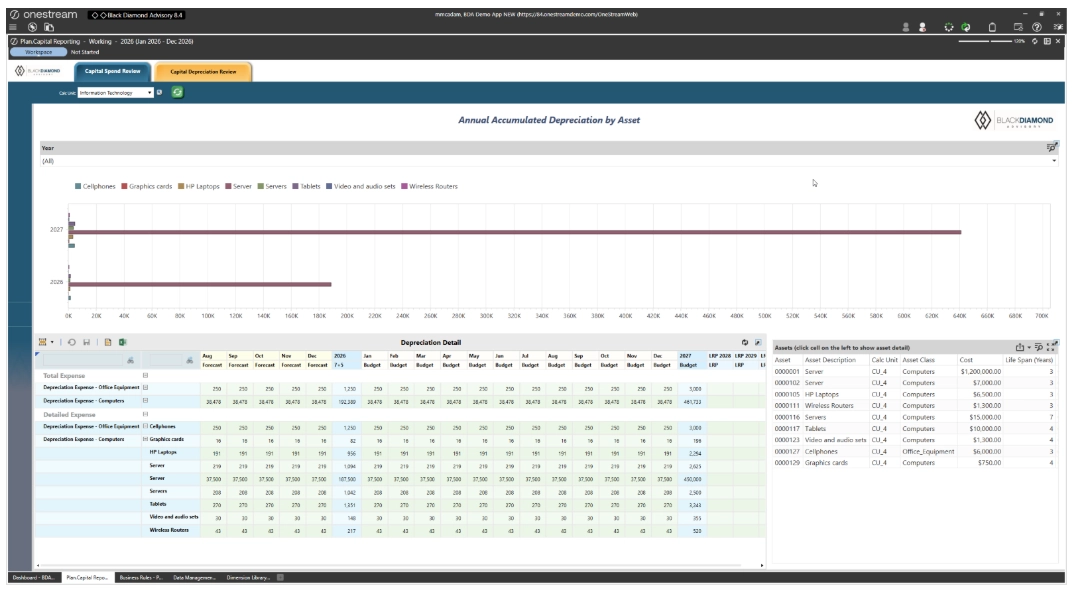
Task: Click the Workspace button
Action: (x=38, y=52)
